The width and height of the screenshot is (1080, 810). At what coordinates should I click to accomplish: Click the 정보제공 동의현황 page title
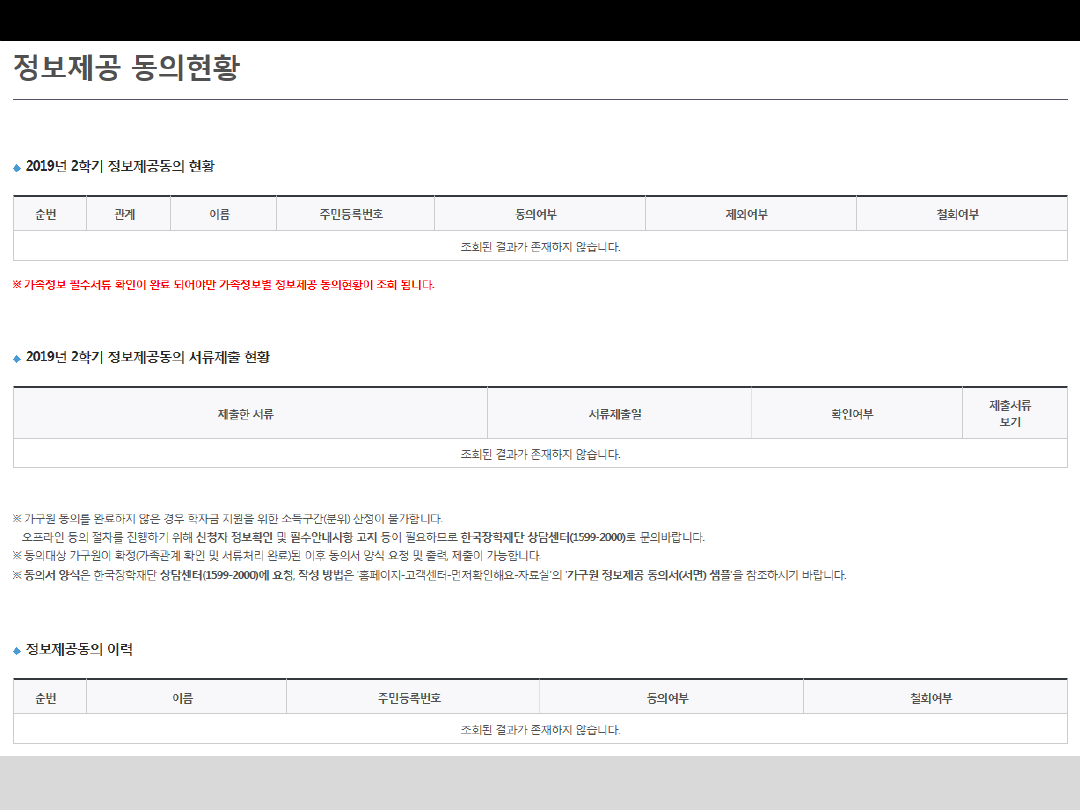(126, 68)
